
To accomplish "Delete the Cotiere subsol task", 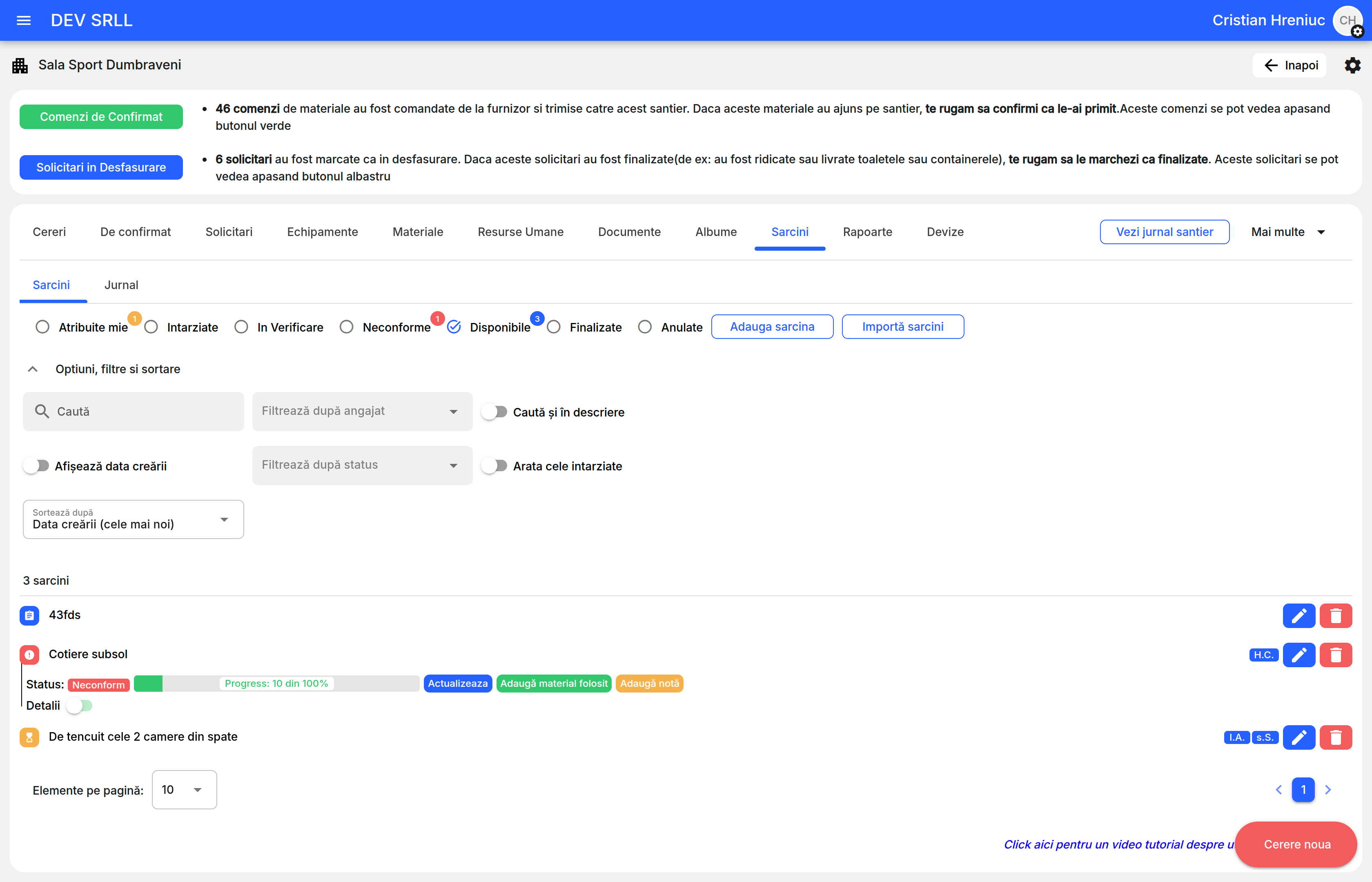I will [x=1335, y=655].
